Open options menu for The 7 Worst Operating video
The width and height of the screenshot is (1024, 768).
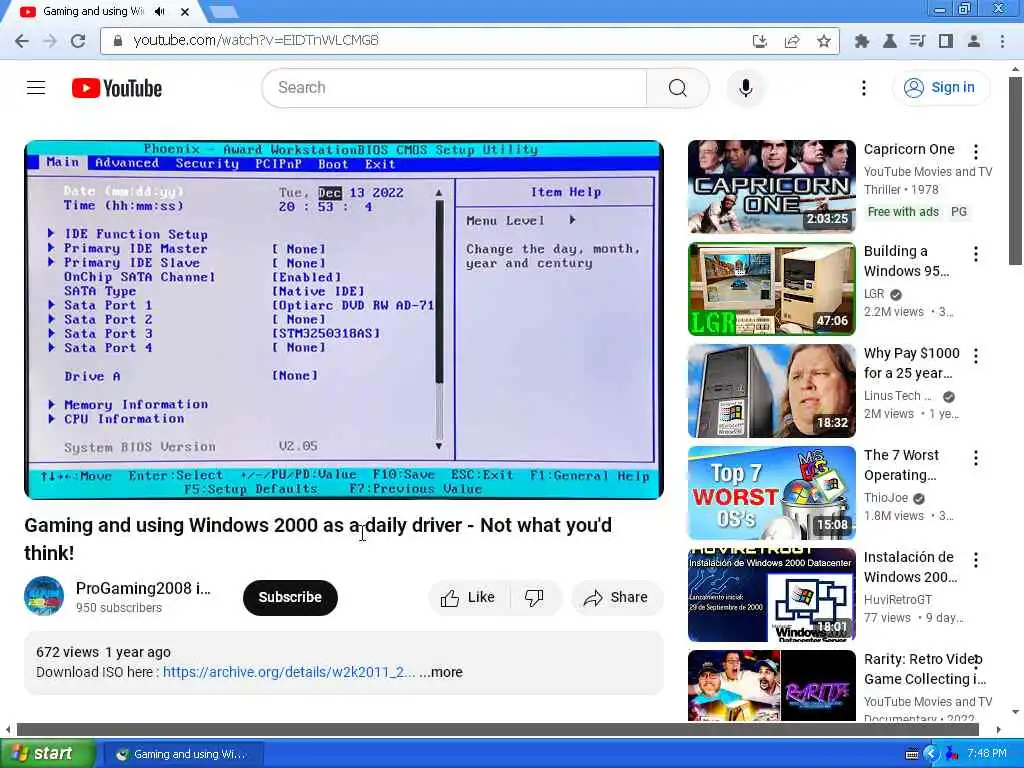coord(976,458)
